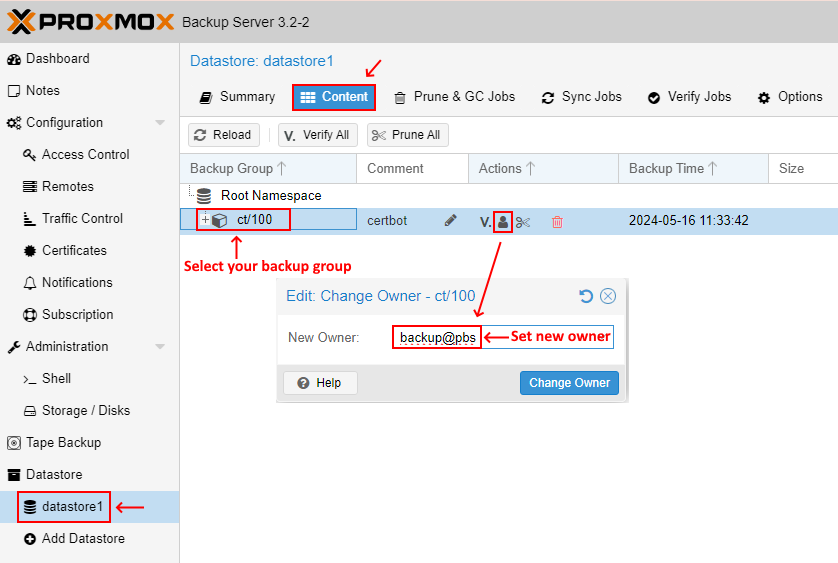
Task: Open the Options tab
Action: pyautogui.click(x=790, y=97)
